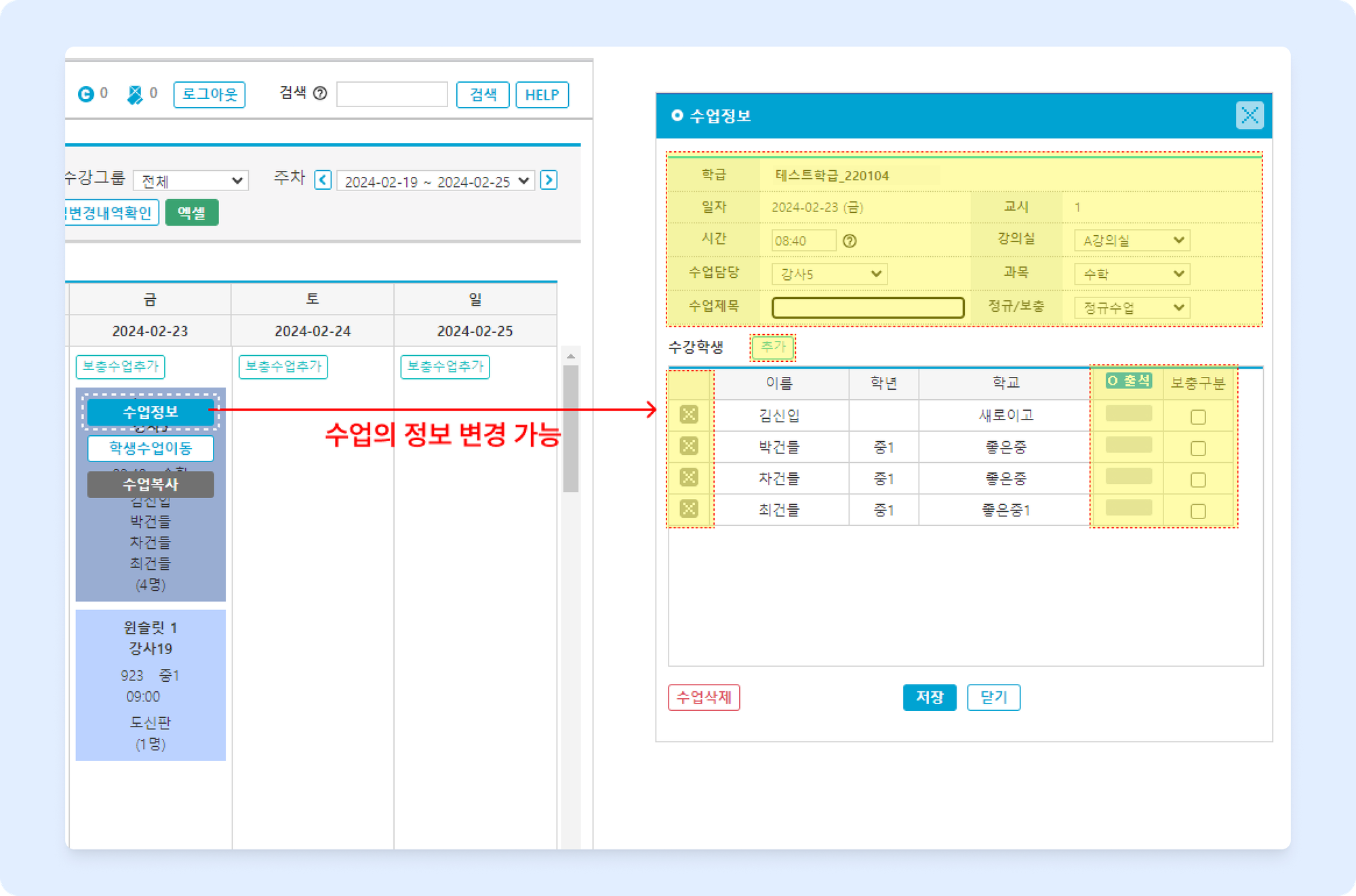
Task: Click the blue C points icon
Action: (x=86, y=94)
